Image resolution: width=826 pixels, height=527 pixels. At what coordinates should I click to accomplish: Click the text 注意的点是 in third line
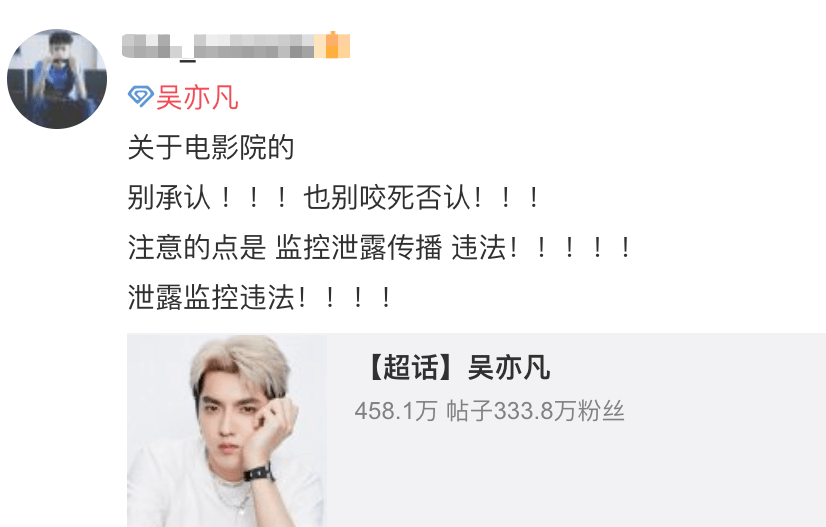click(196, 248)
